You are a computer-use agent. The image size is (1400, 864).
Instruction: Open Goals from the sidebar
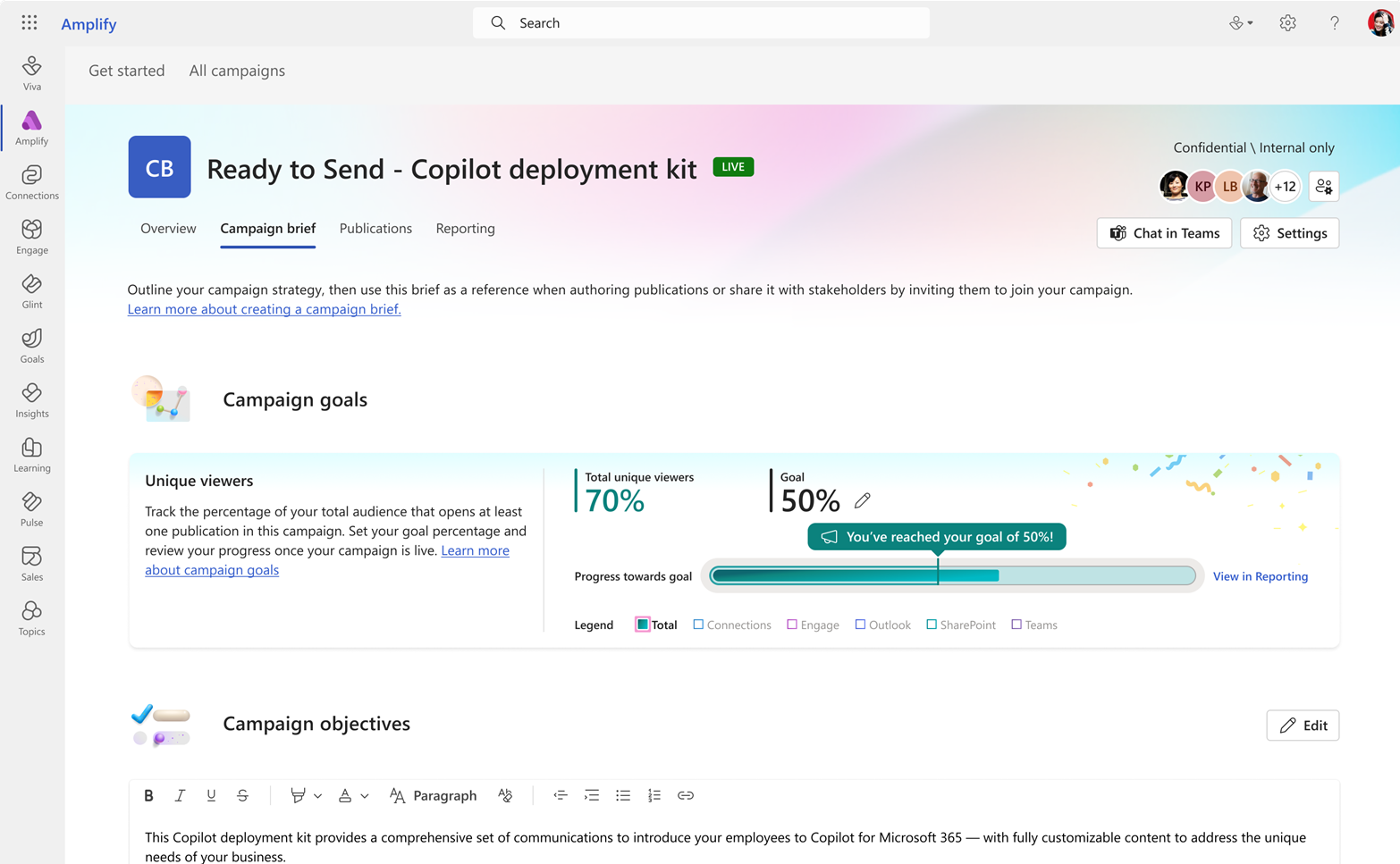coord(32,346)
